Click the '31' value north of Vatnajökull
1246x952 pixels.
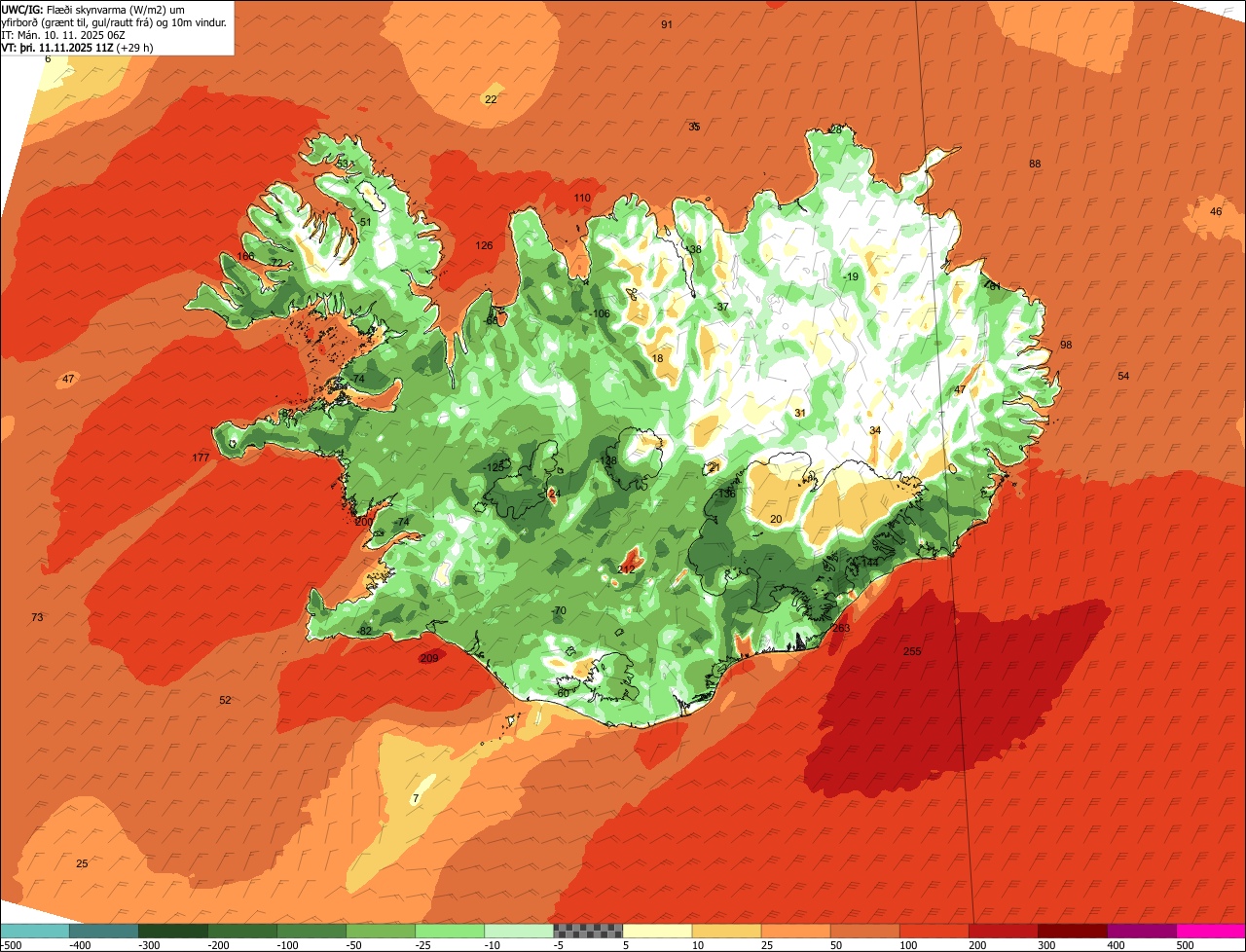pos(800,413)
